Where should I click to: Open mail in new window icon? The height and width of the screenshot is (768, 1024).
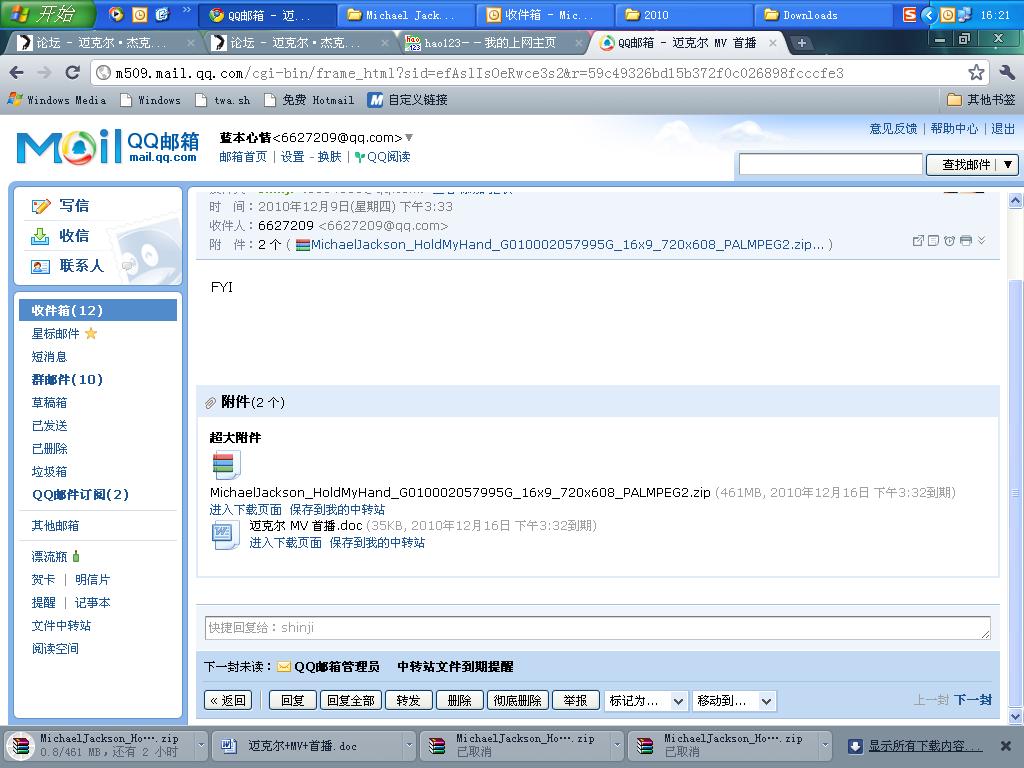918,241
